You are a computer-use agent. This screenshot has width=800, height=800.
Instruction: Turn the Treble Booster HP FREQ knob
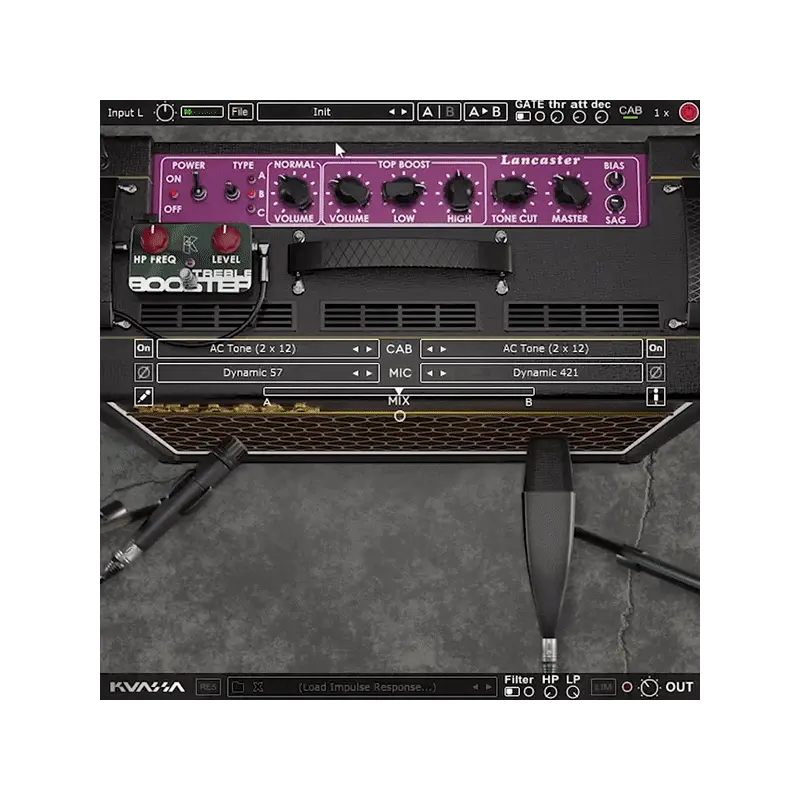(155, 238)
